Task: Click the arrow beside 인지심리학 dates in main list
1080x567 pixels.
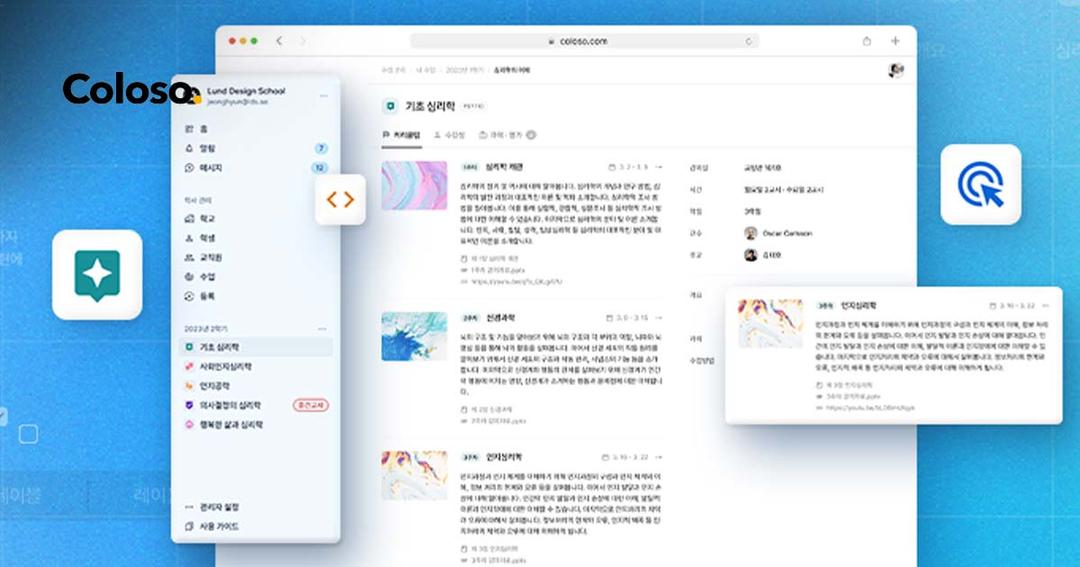Action: point(658,457)
